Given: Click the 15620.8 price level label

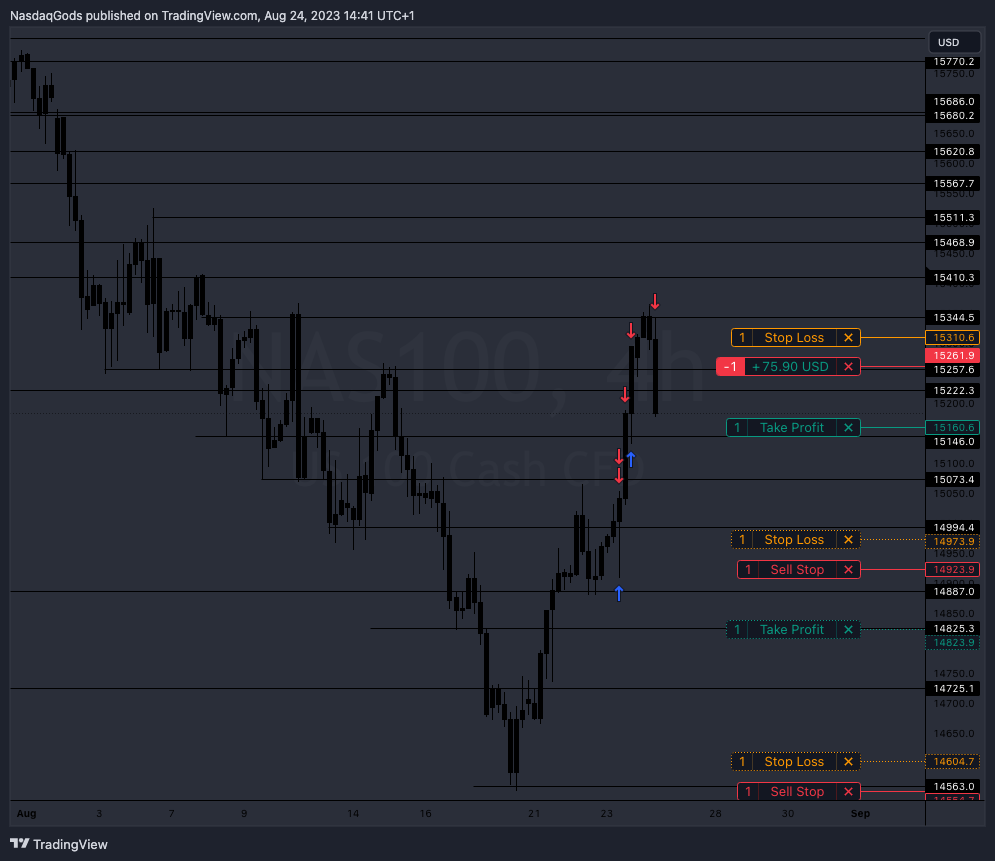Looking at the screenshot, I should pos(952,152).
